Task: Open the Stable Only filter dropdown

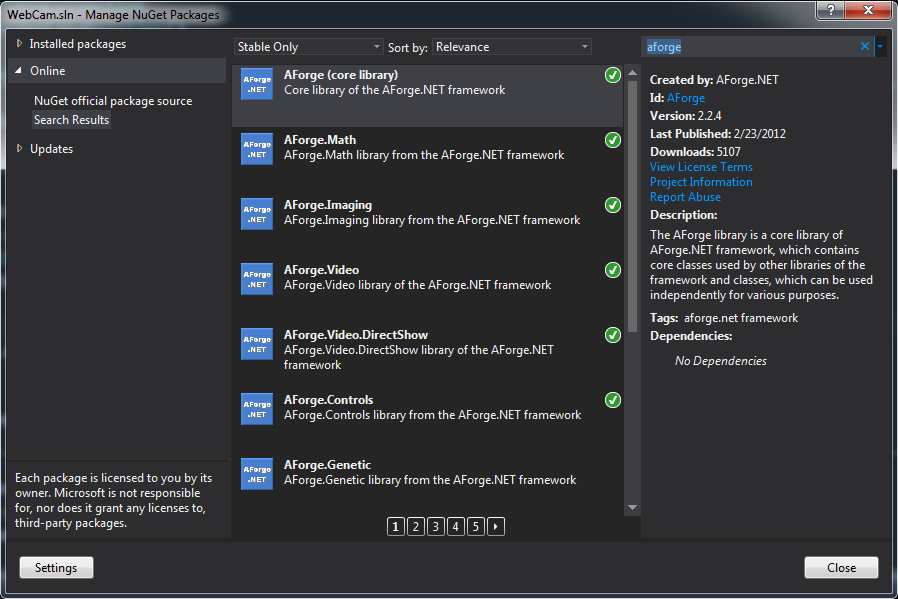Action: tap(308, 47)
